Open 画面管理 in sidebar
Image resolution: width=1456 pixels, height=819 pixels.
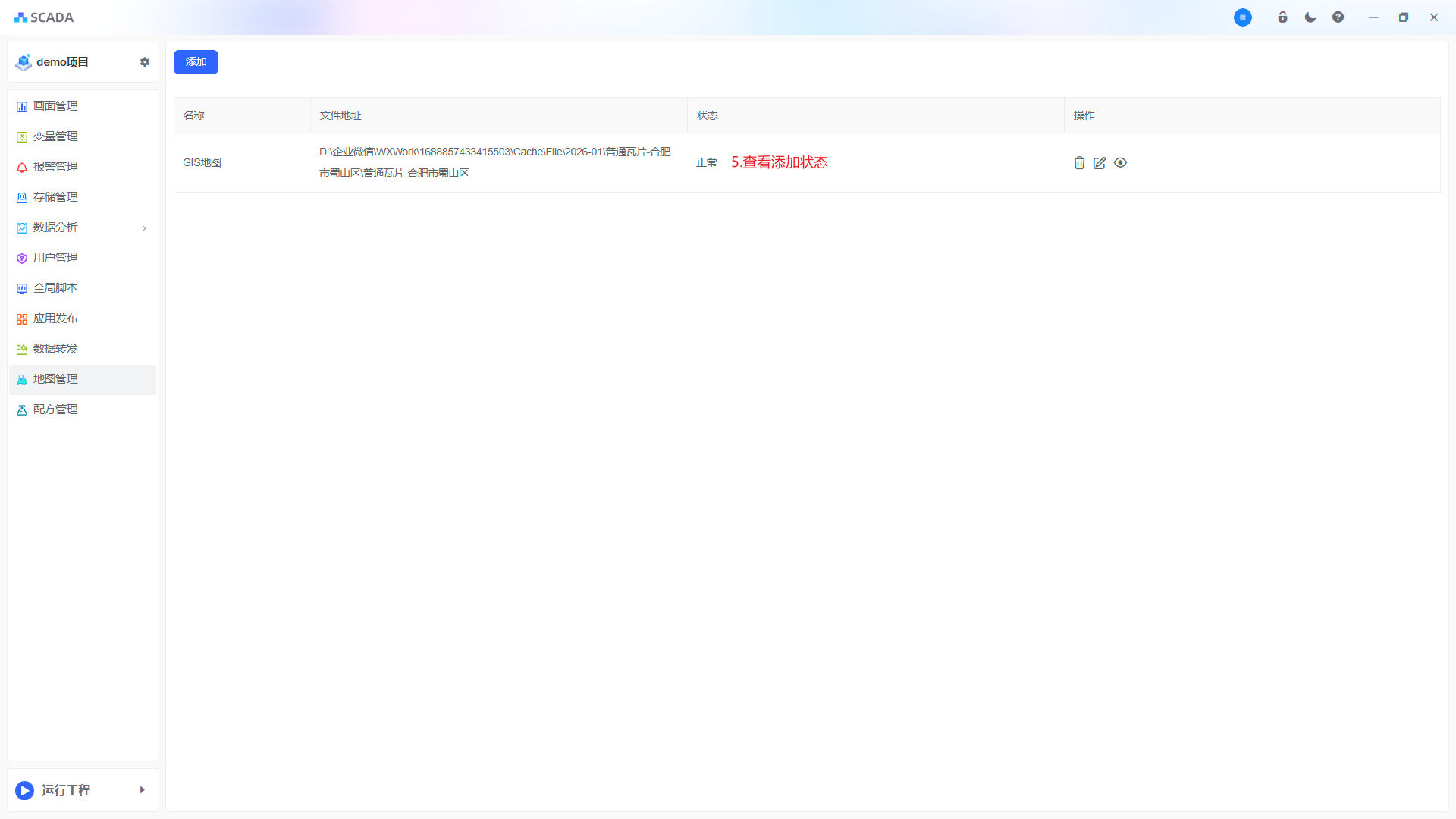pyautogui.click(x=55, y=106)
